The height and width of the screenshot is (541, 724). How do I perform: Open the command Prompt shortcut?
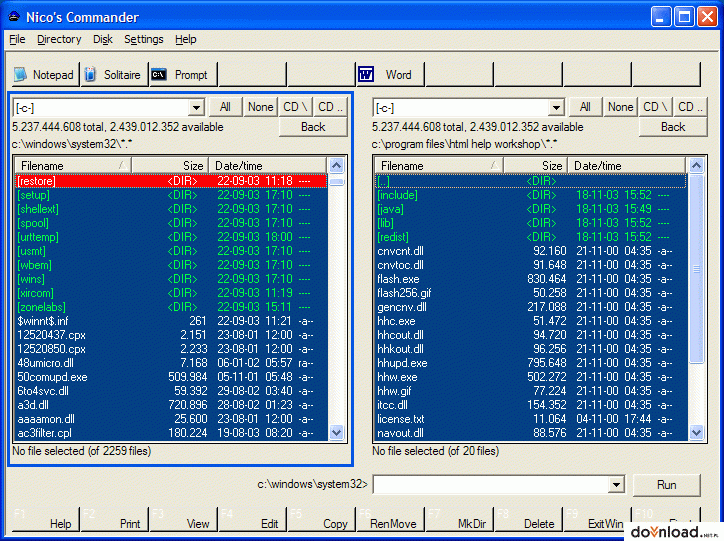pos(183,74)
